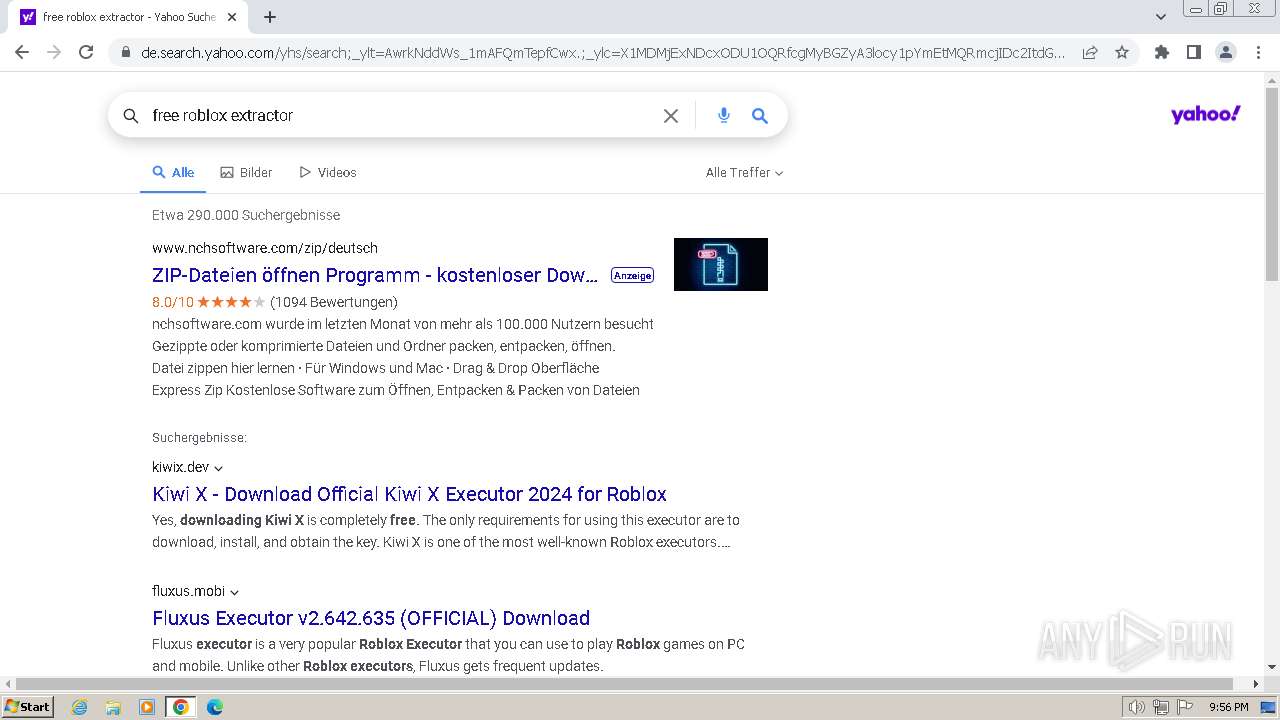This screenshot has height=720, width=1280.
Task: Bookmark this page with the star
Action: tap(1122, 52)
